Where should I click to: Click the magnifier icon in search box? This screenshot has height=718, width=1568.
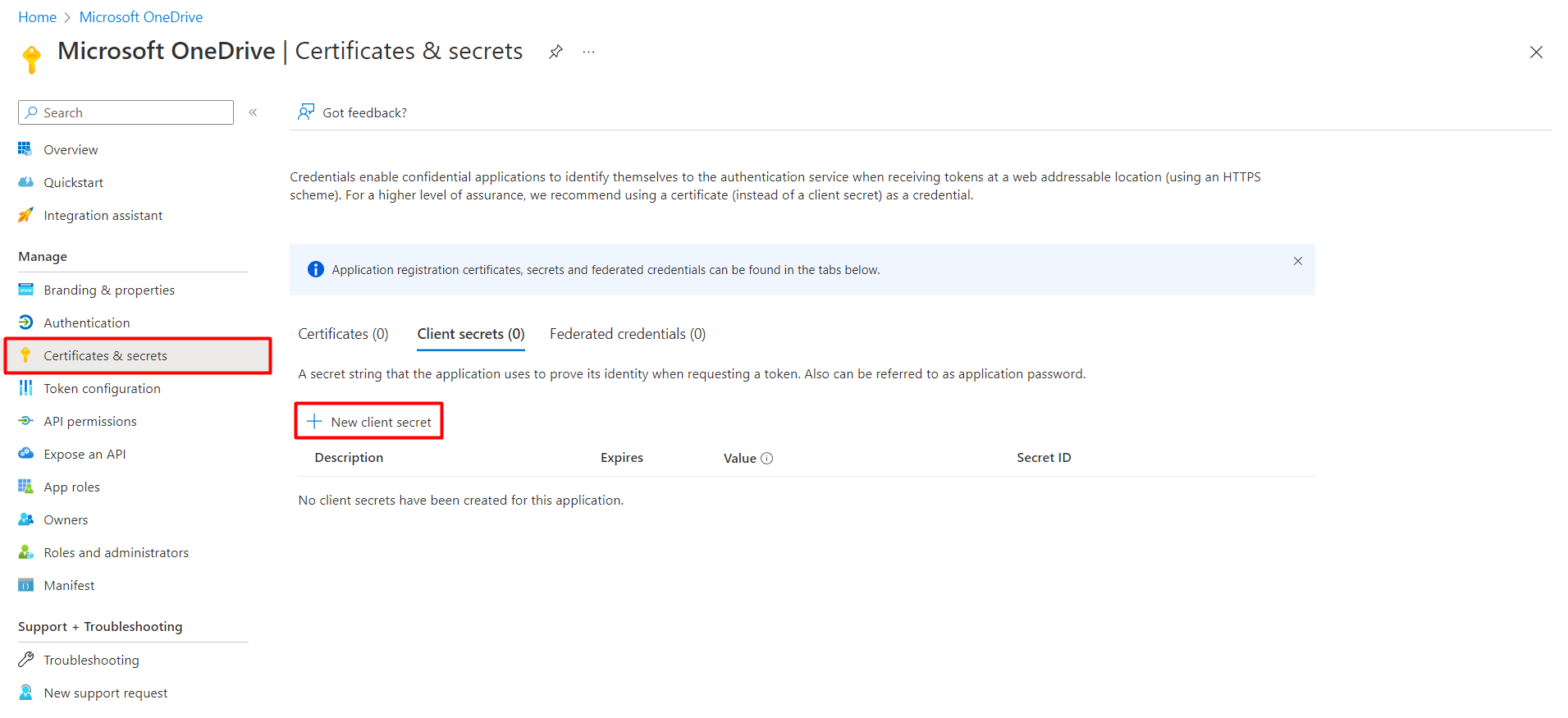pos(31,112)
